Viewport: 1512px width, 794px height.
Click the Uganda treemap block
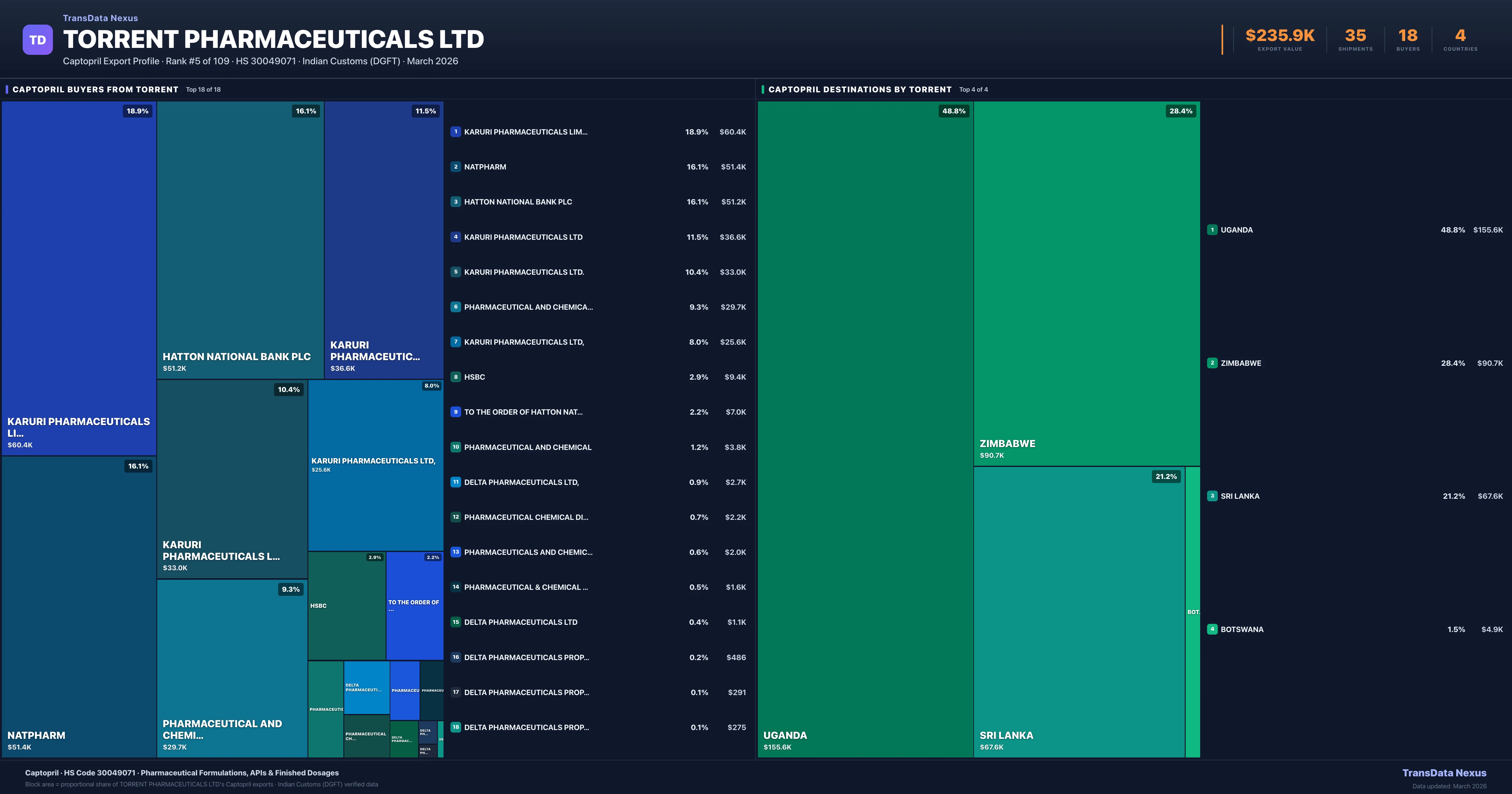coord(865,429)
